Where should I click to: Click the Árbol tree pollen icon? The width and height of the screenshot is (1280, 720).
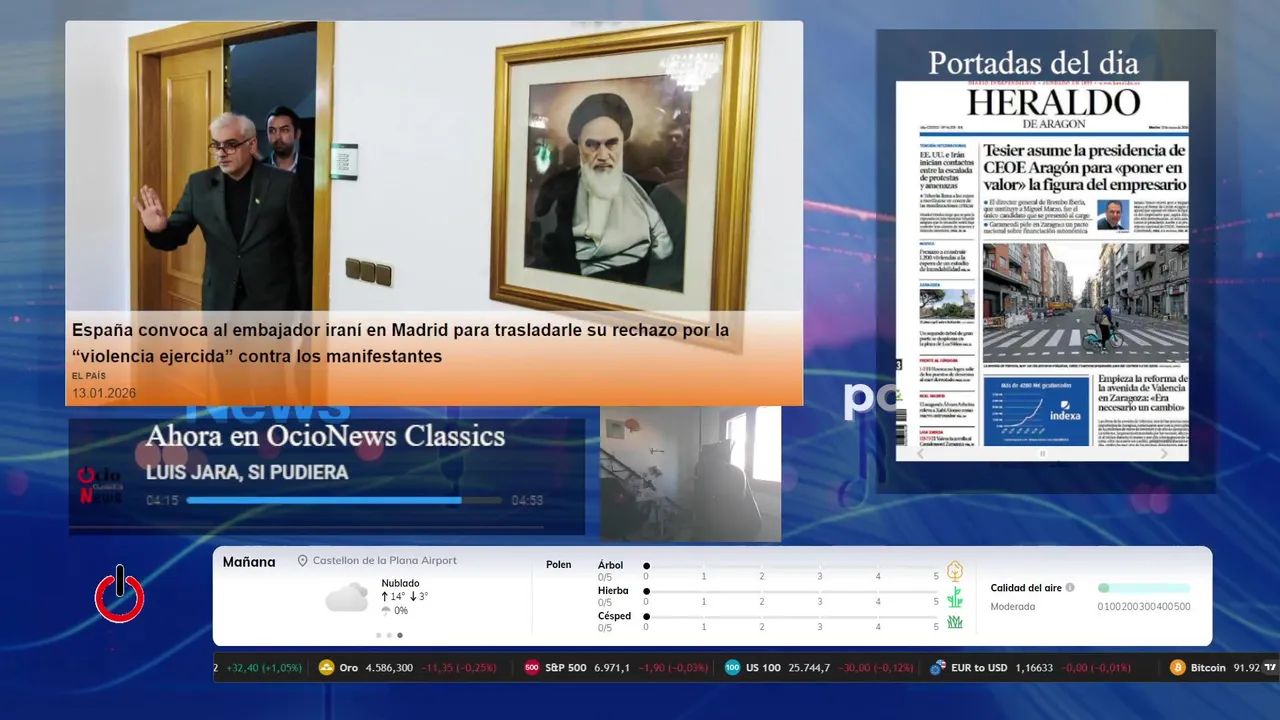pos(955,571)
